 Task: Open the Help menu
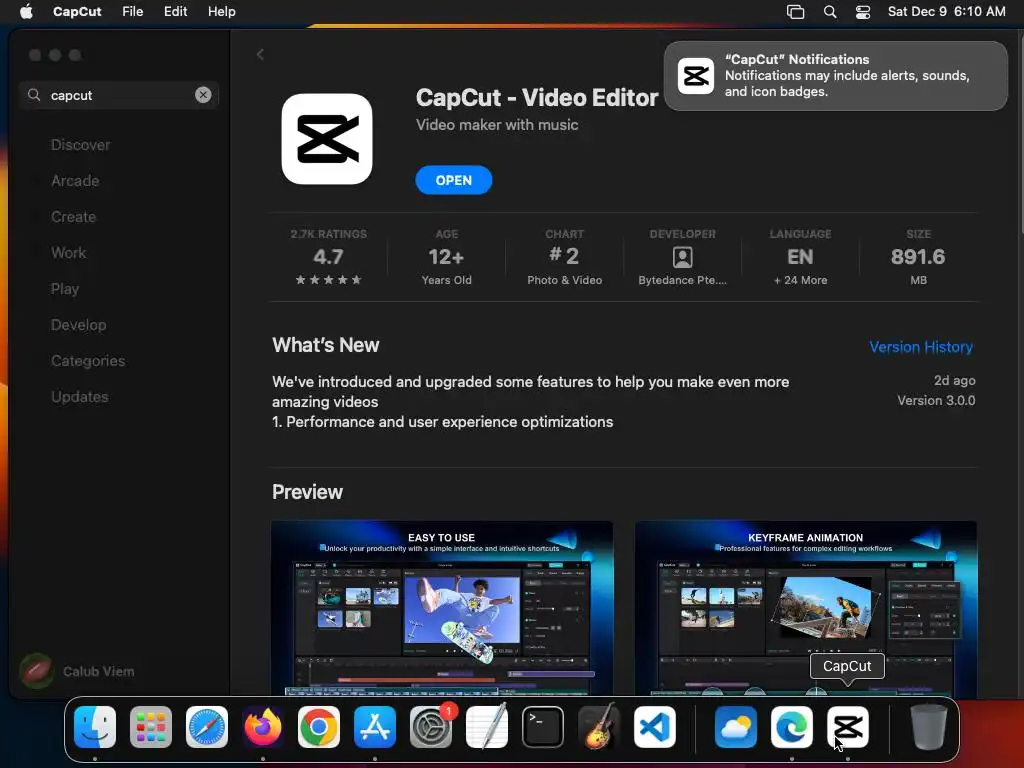221,11
